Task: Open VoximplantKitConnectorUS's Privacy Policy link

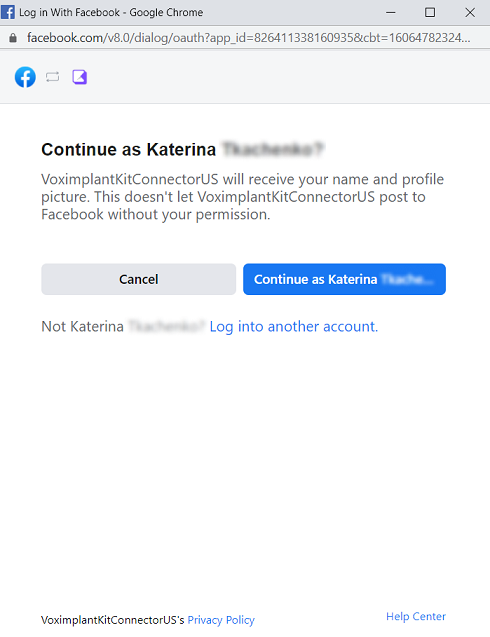Action: point(221,620)
